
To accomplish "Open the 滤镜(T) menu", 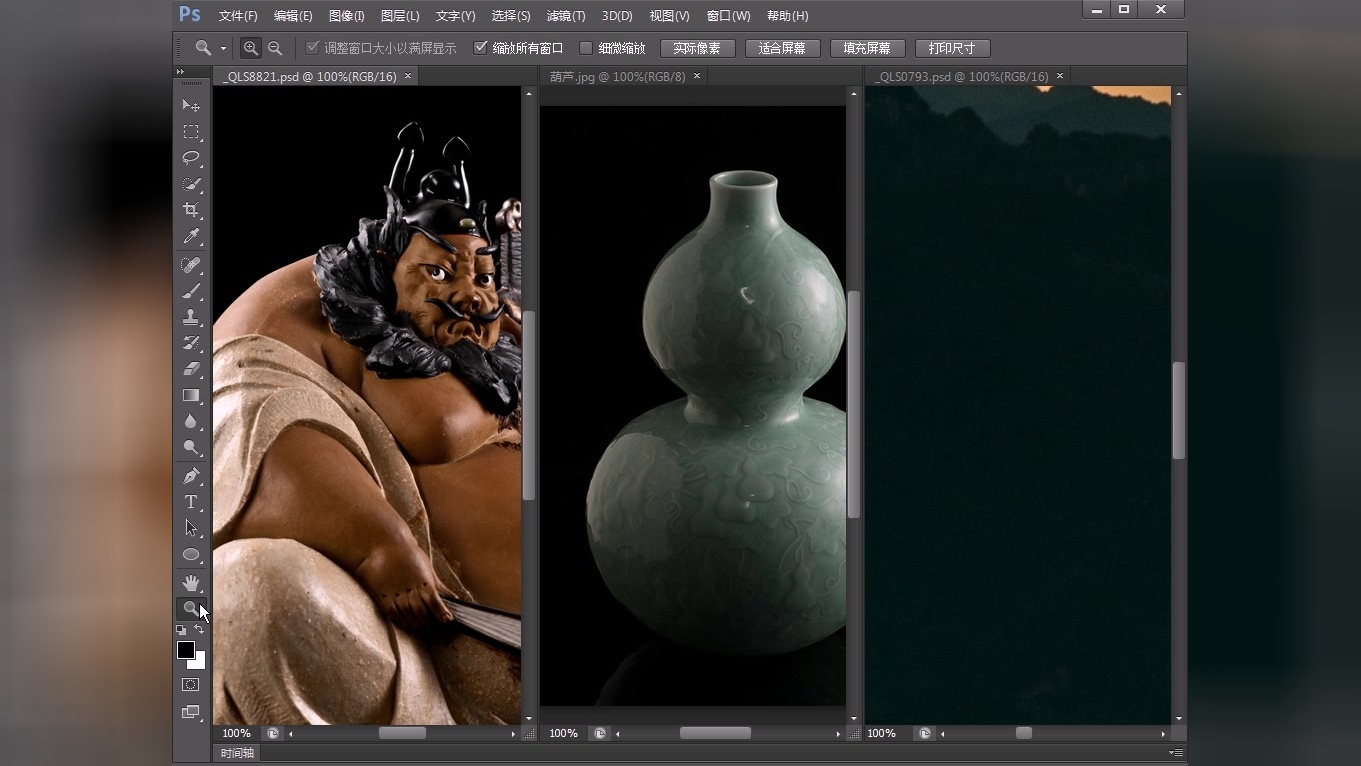I will [566, 16].
